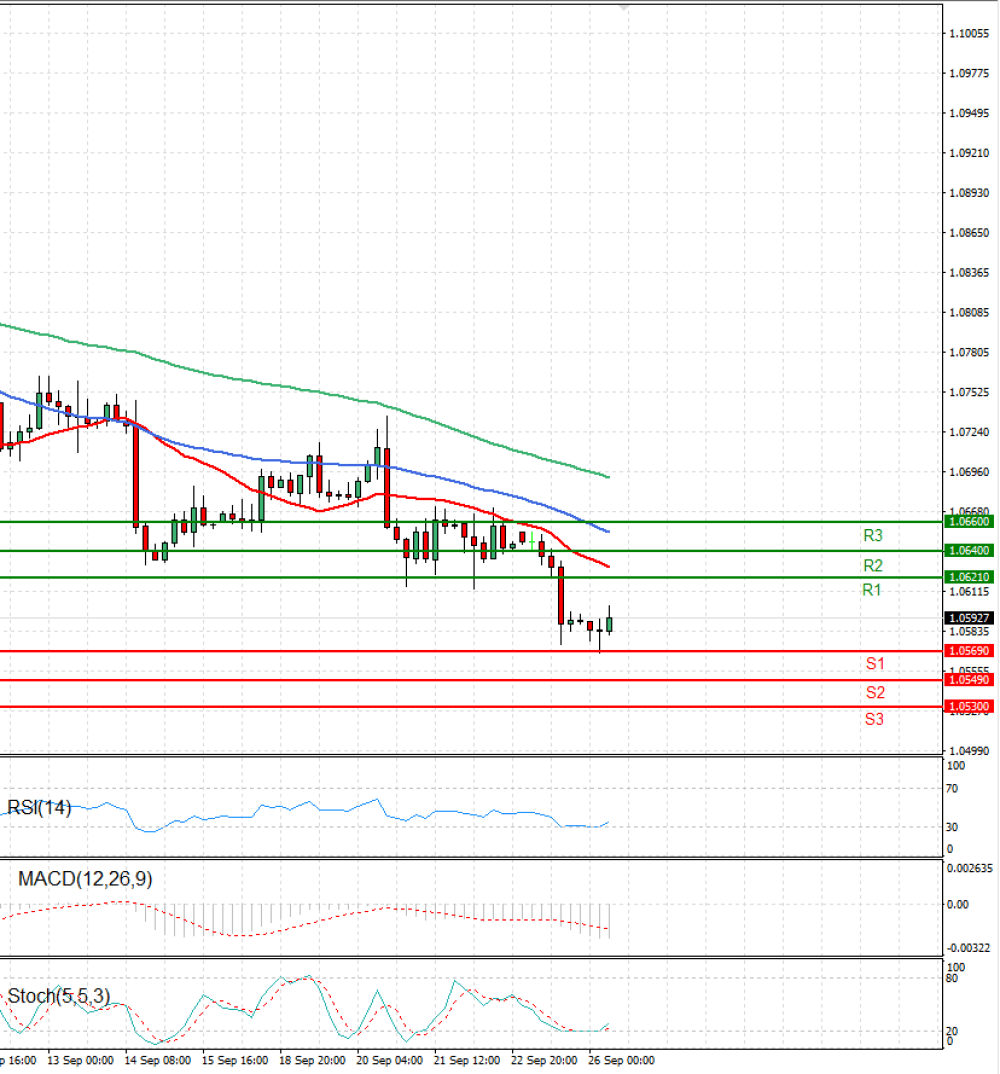Click the S3 support label
Image resolution: width=1000 pixels, height=1074 pixels.
(874, 719)
